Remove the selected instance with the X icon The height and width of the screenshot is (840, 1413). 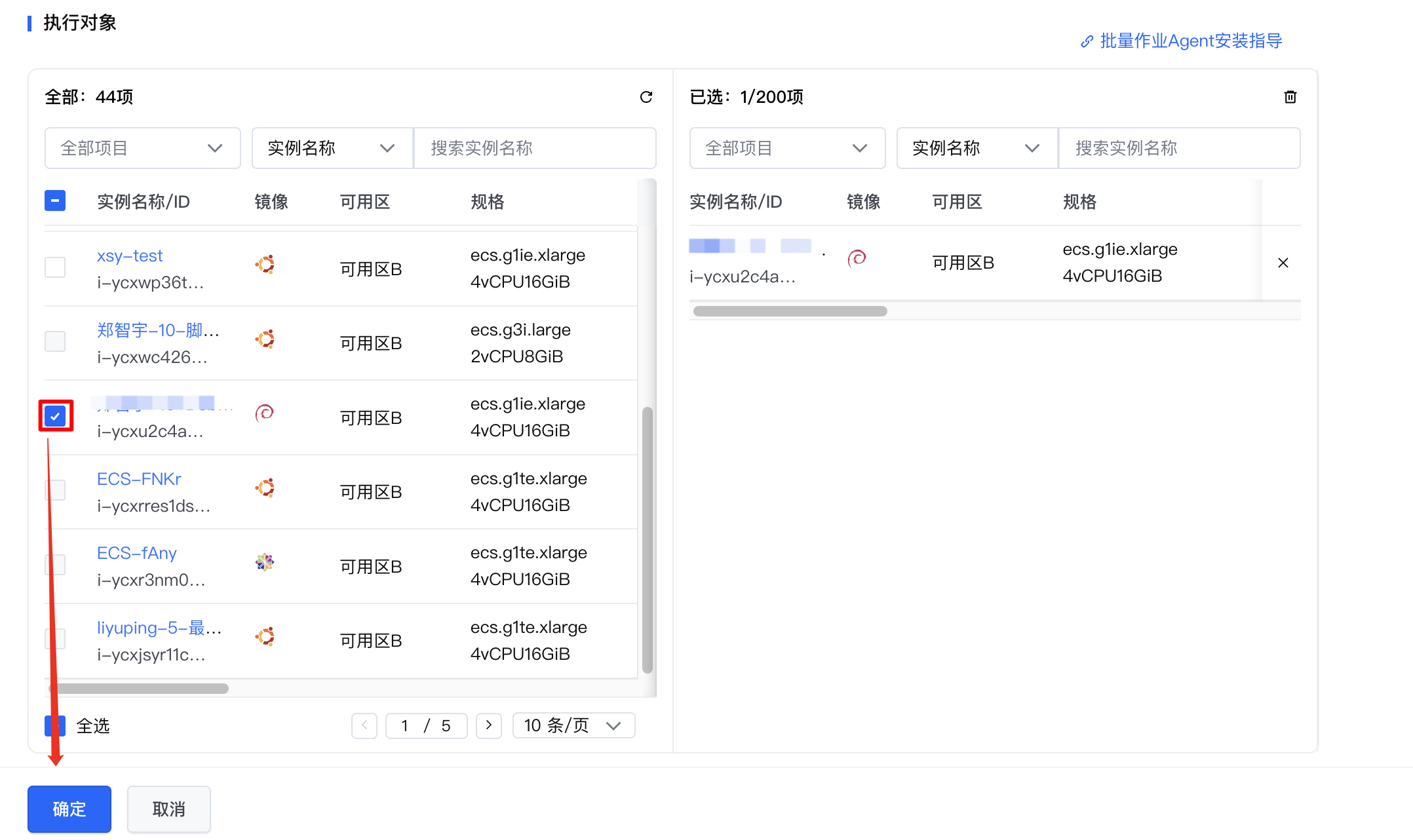pos(1283,263)
